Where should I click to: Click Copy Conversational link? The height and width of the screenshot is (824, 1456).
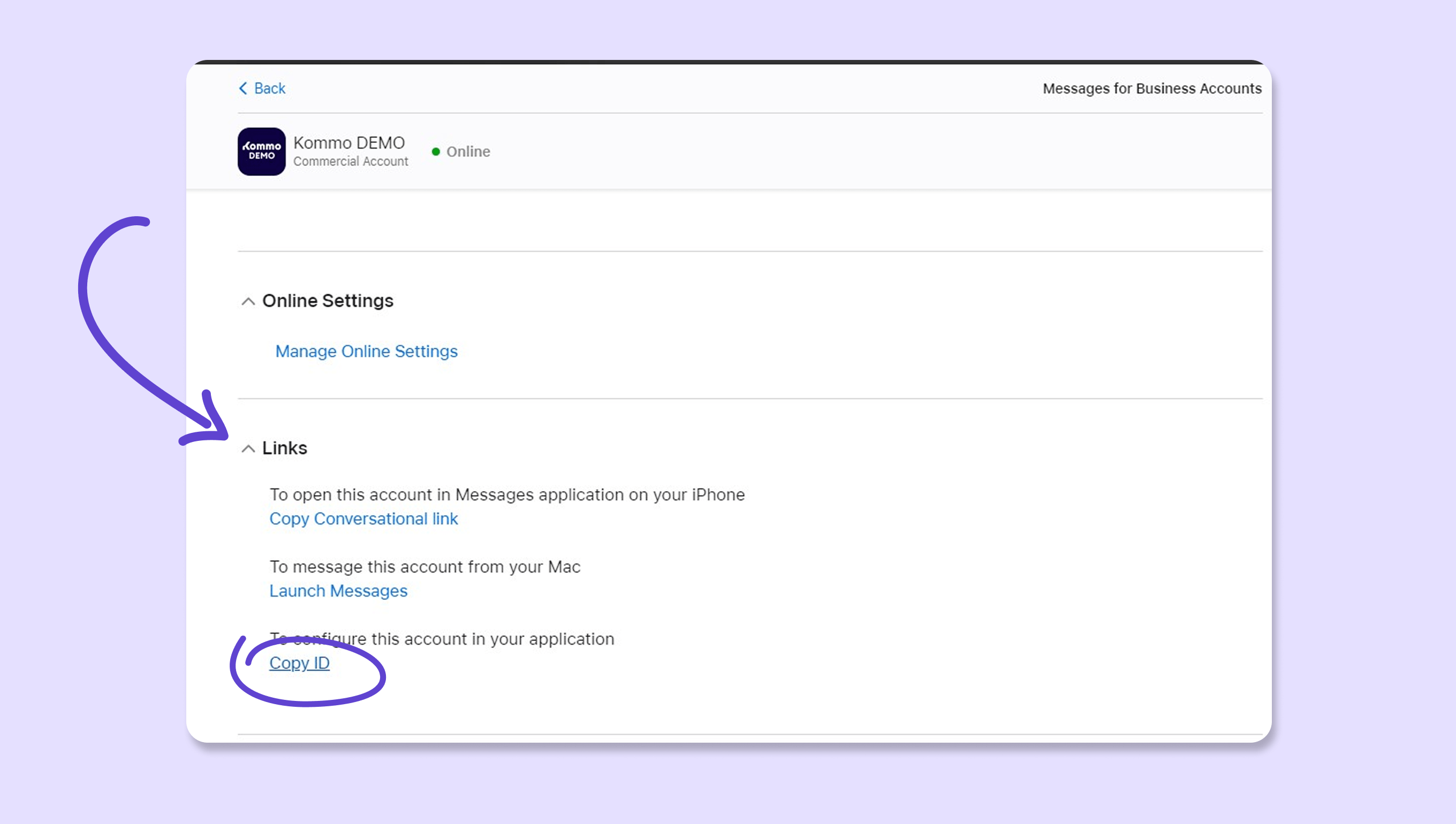click(363, 519)
